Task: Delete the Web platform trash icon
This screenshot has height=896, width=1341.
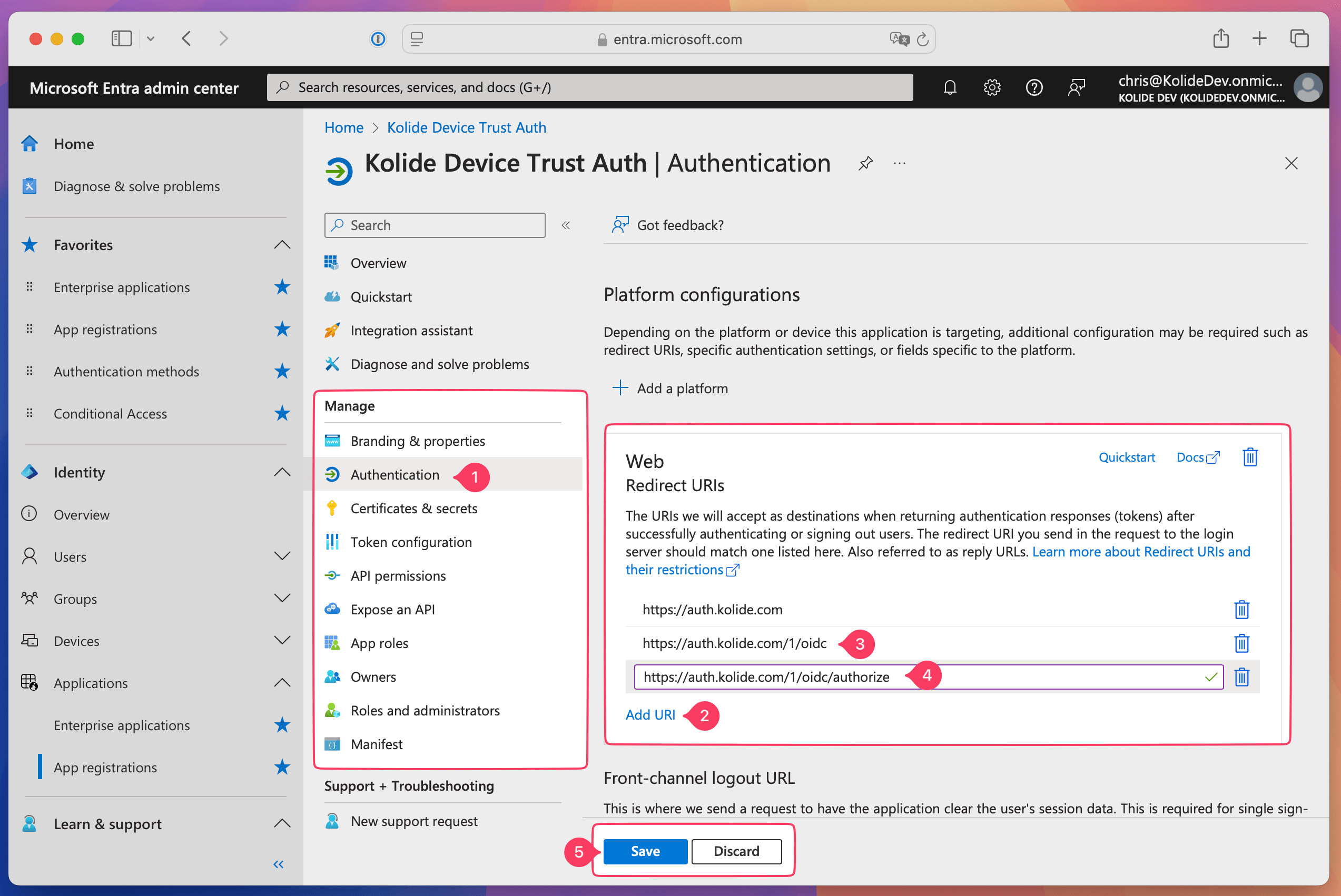Action: pos(1249,457)
